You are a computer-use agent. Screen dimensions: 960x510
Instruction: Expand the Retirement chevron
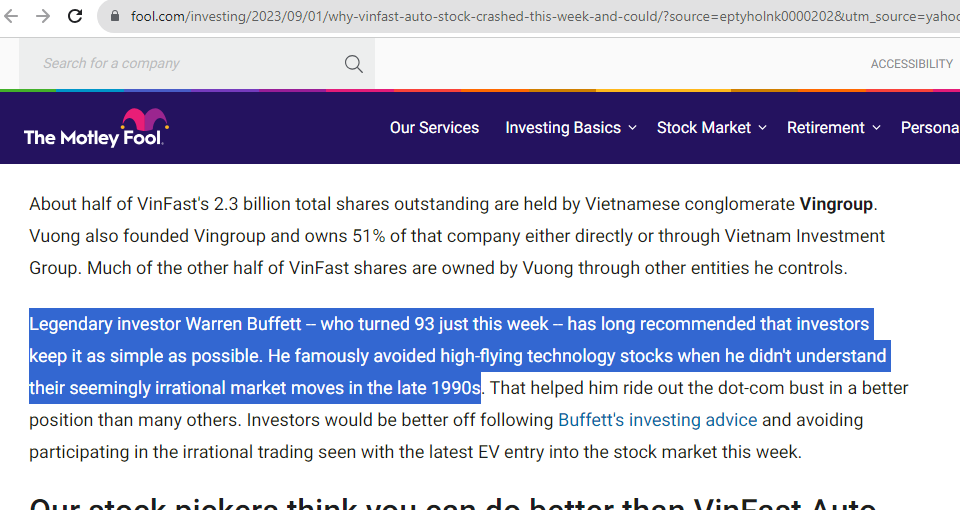(876, 128)
